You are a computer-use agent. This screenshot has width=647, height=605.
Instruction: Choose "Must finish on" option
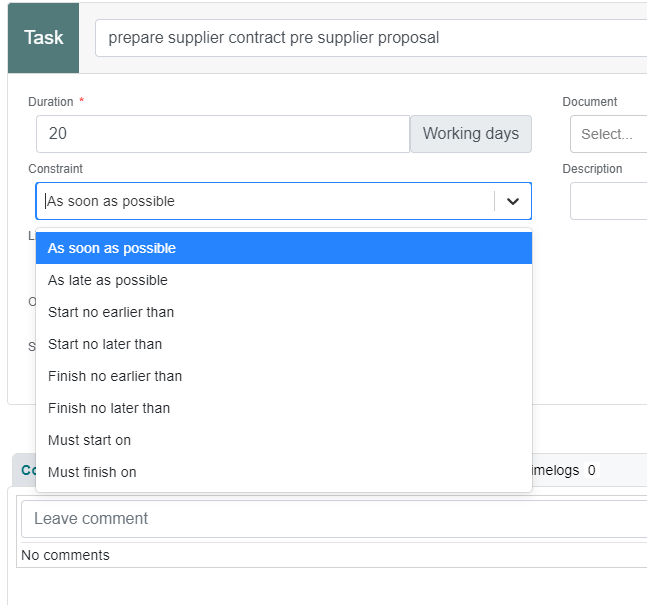point(284,472)
